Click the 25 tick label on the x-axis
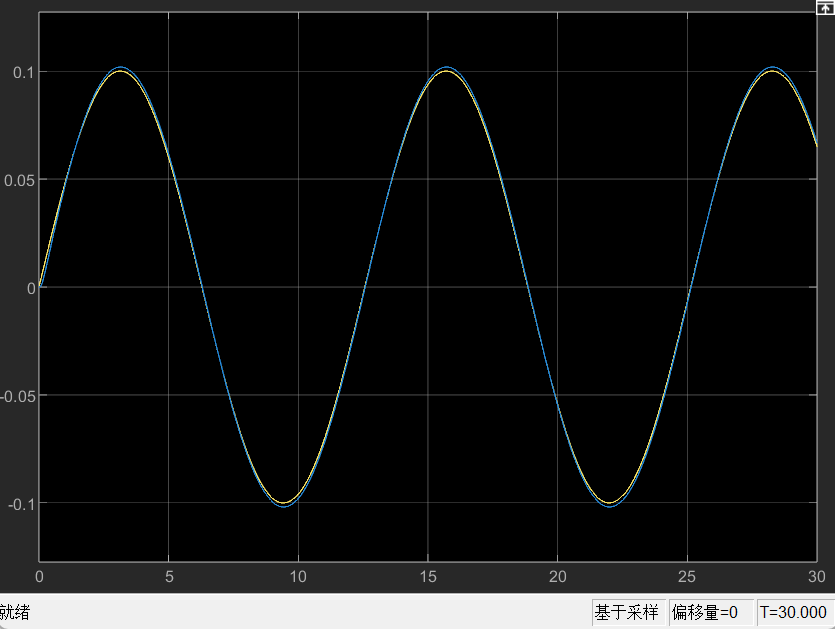 (687, 577)
